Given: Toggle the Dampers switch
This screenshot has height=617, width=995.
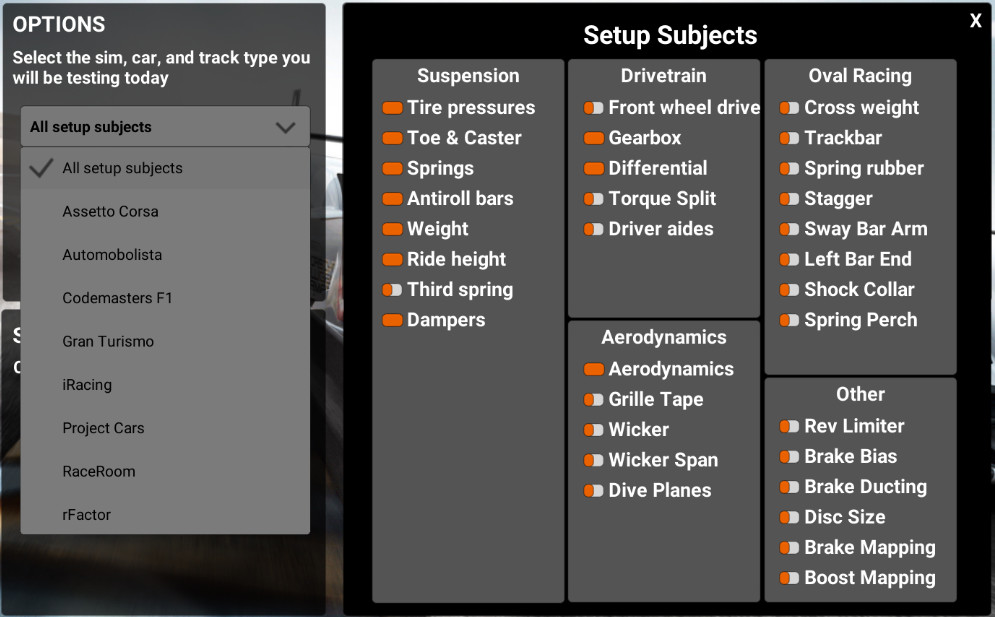Looking at the screenshot, I should (x=391, y=320).
